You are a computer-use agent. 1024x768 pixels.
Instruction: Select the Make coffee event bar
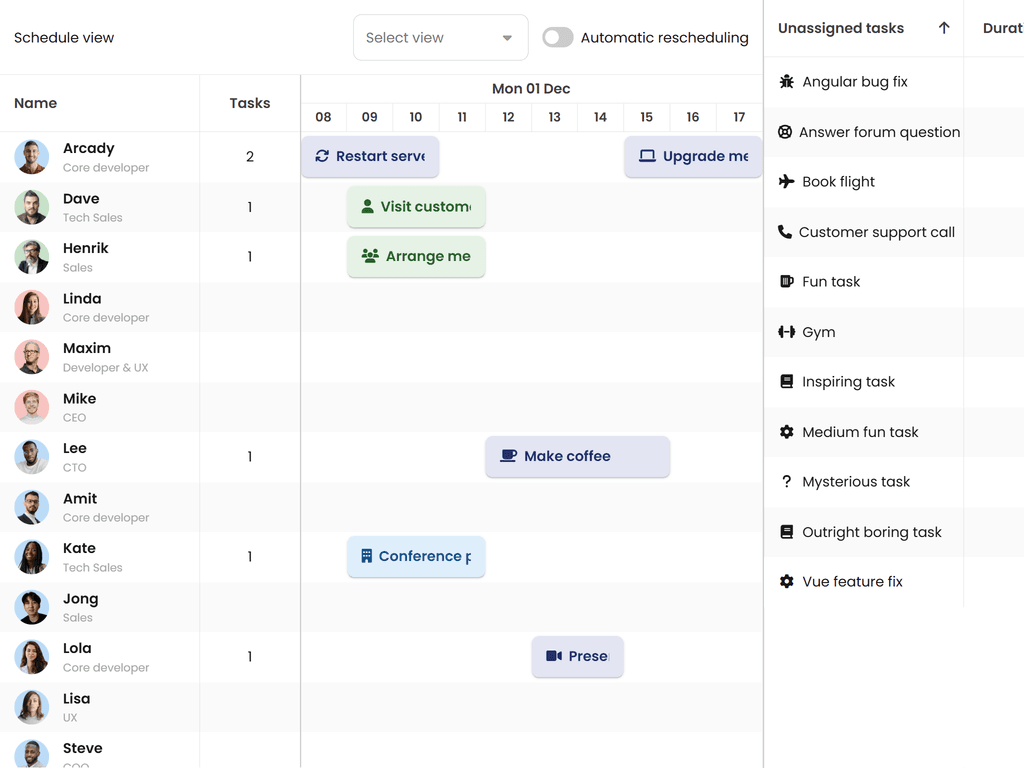click(x=577, y=457)
